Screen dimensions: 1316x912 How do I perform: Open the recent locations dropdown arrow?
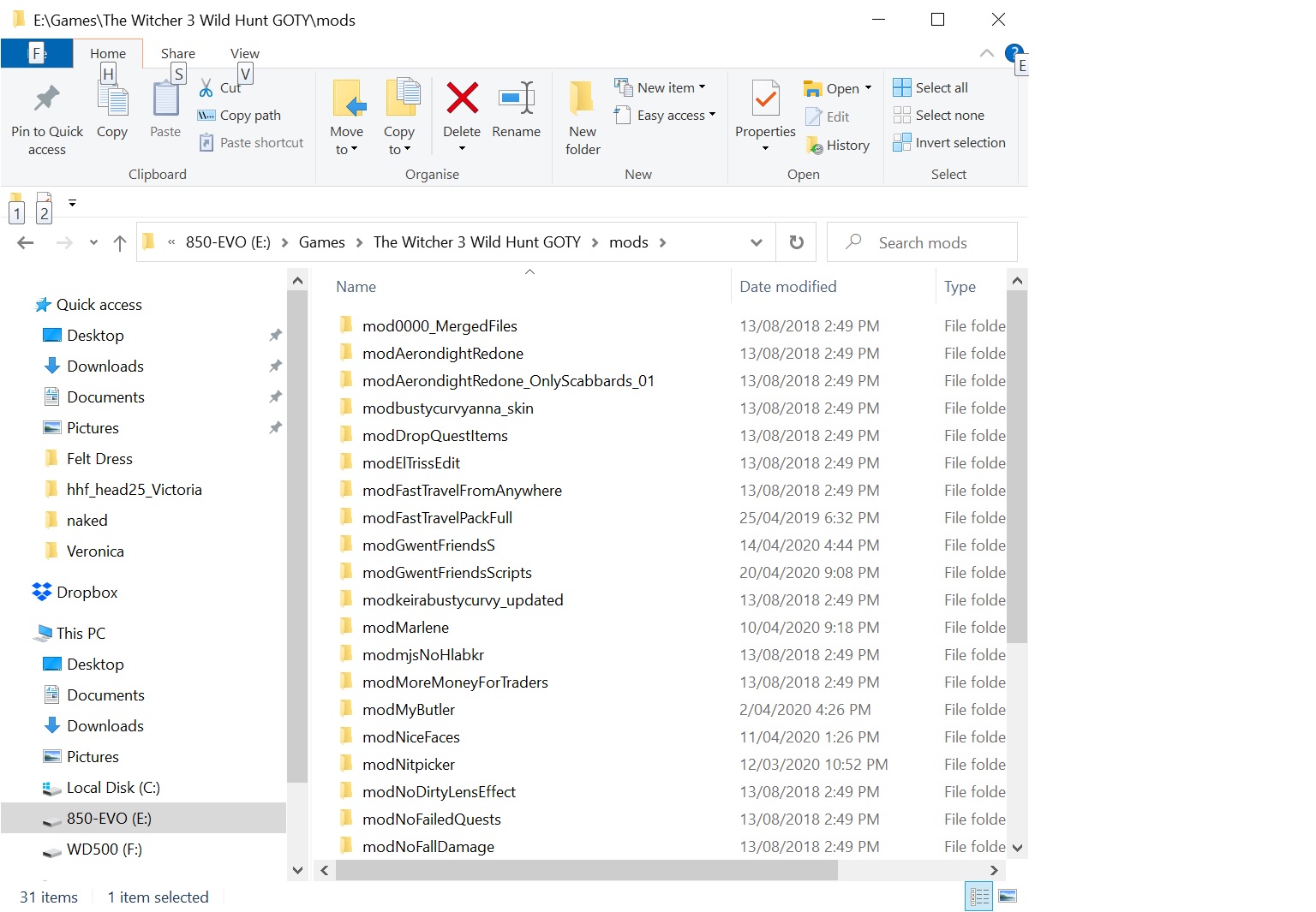[x=93, y=242]
